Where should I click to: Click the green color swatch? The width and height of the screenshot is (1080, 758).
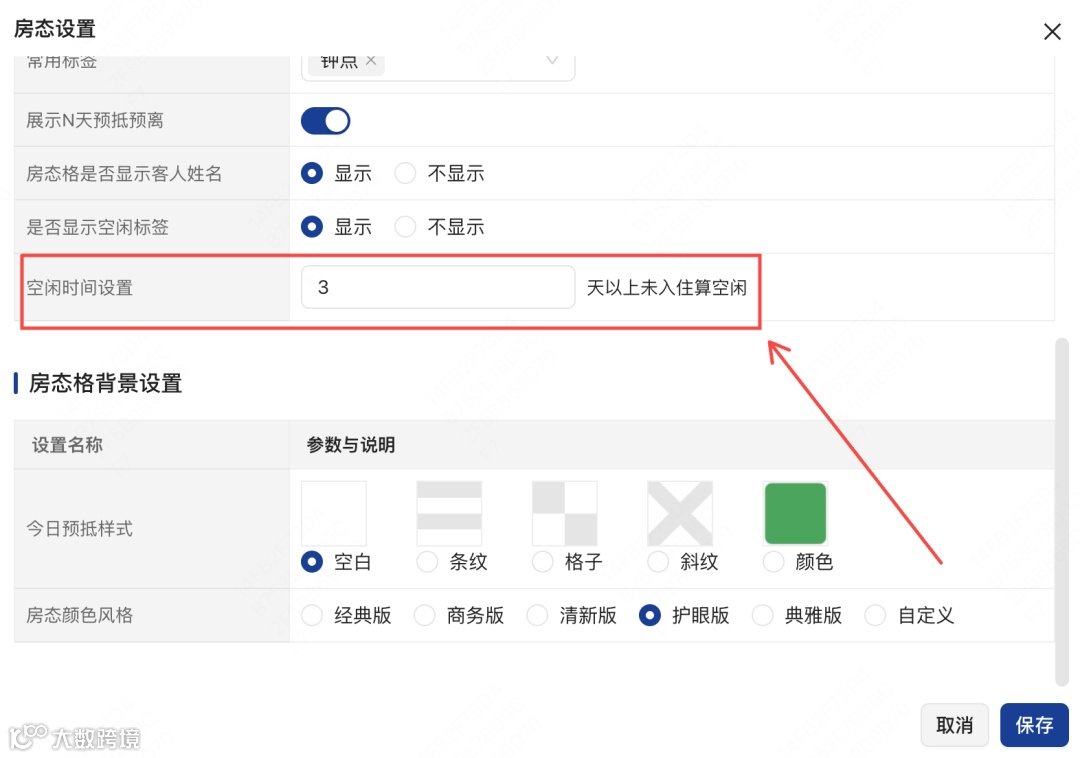pyautogui.click(x=796, y=514)
